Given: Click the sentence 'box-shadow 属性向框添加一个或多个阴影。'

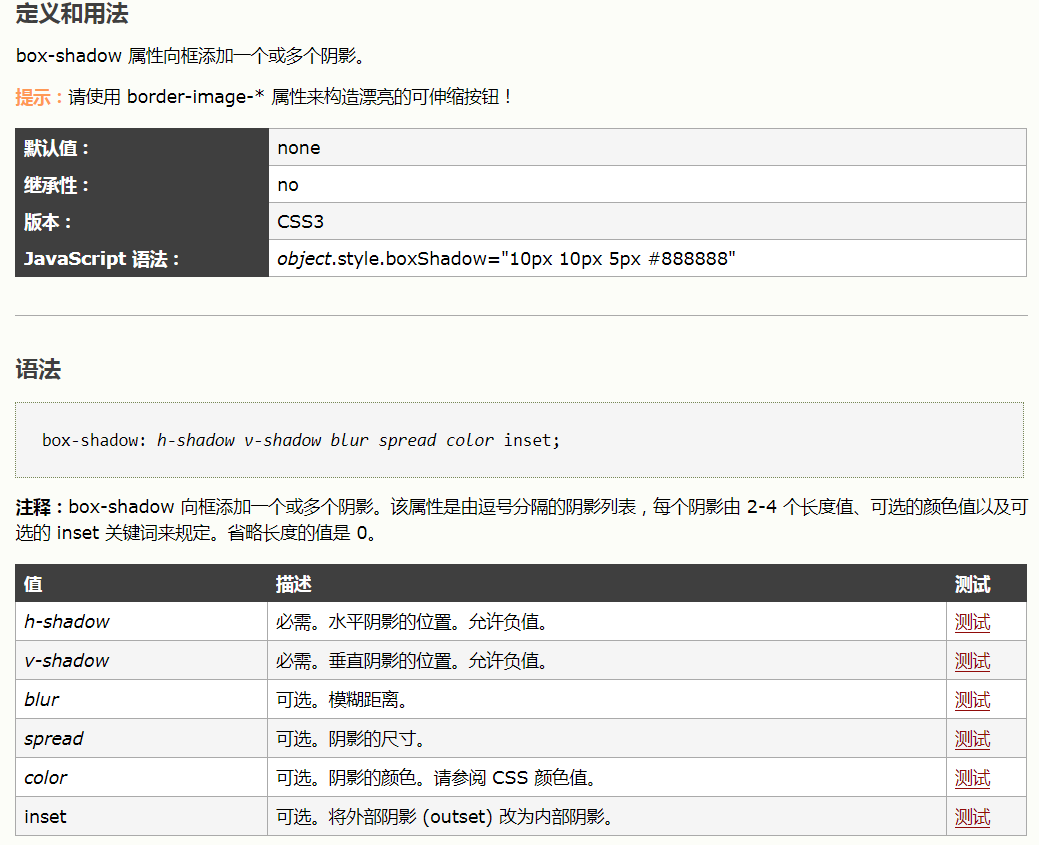Looking at the screenshot, I should [190, 56].
